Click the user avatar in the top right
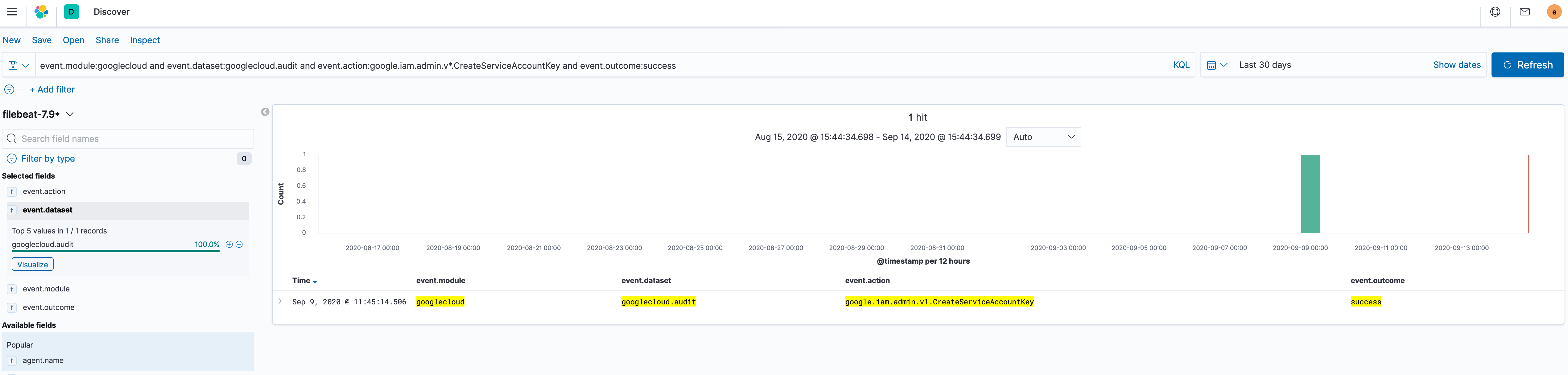This screenshot has width=1568, height=375. (1555, 12)
